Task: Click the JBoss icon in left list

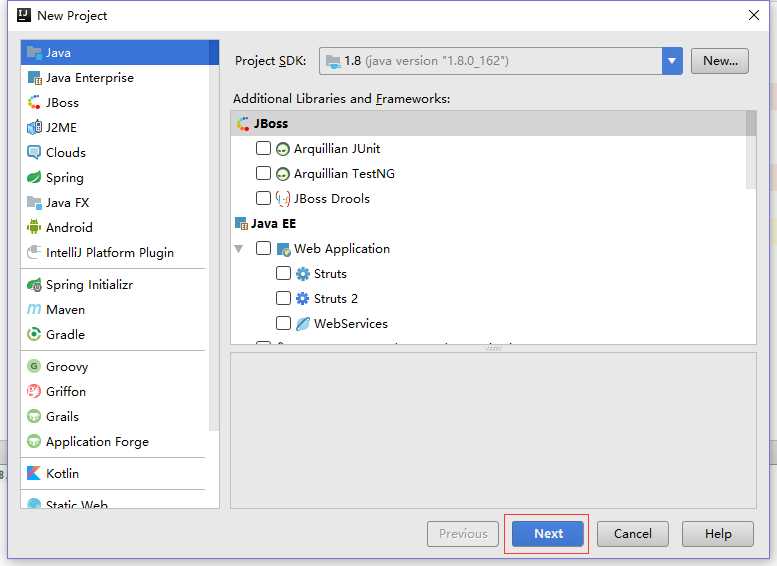Action: (34, 102)
